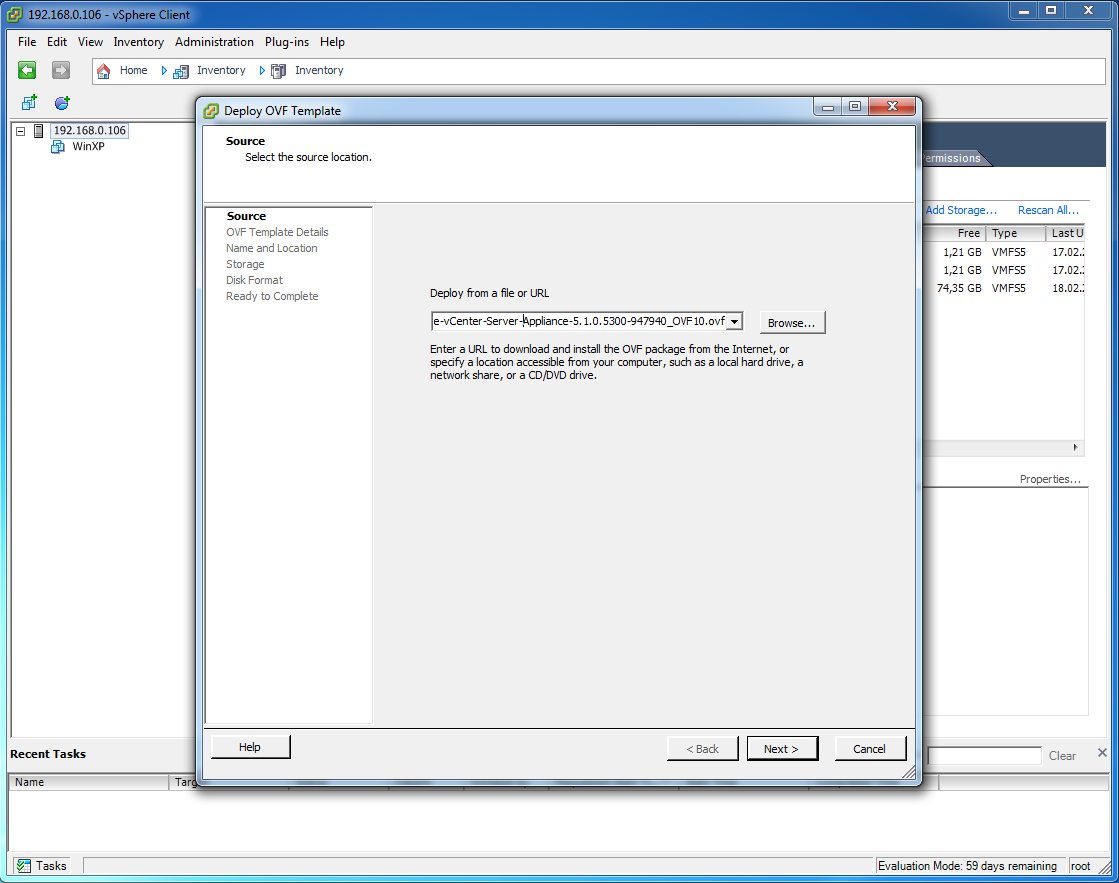Click the vSphere Client title bar icon
The height and width of the screenshot is (883, 1119).
[x=14, y=14]
